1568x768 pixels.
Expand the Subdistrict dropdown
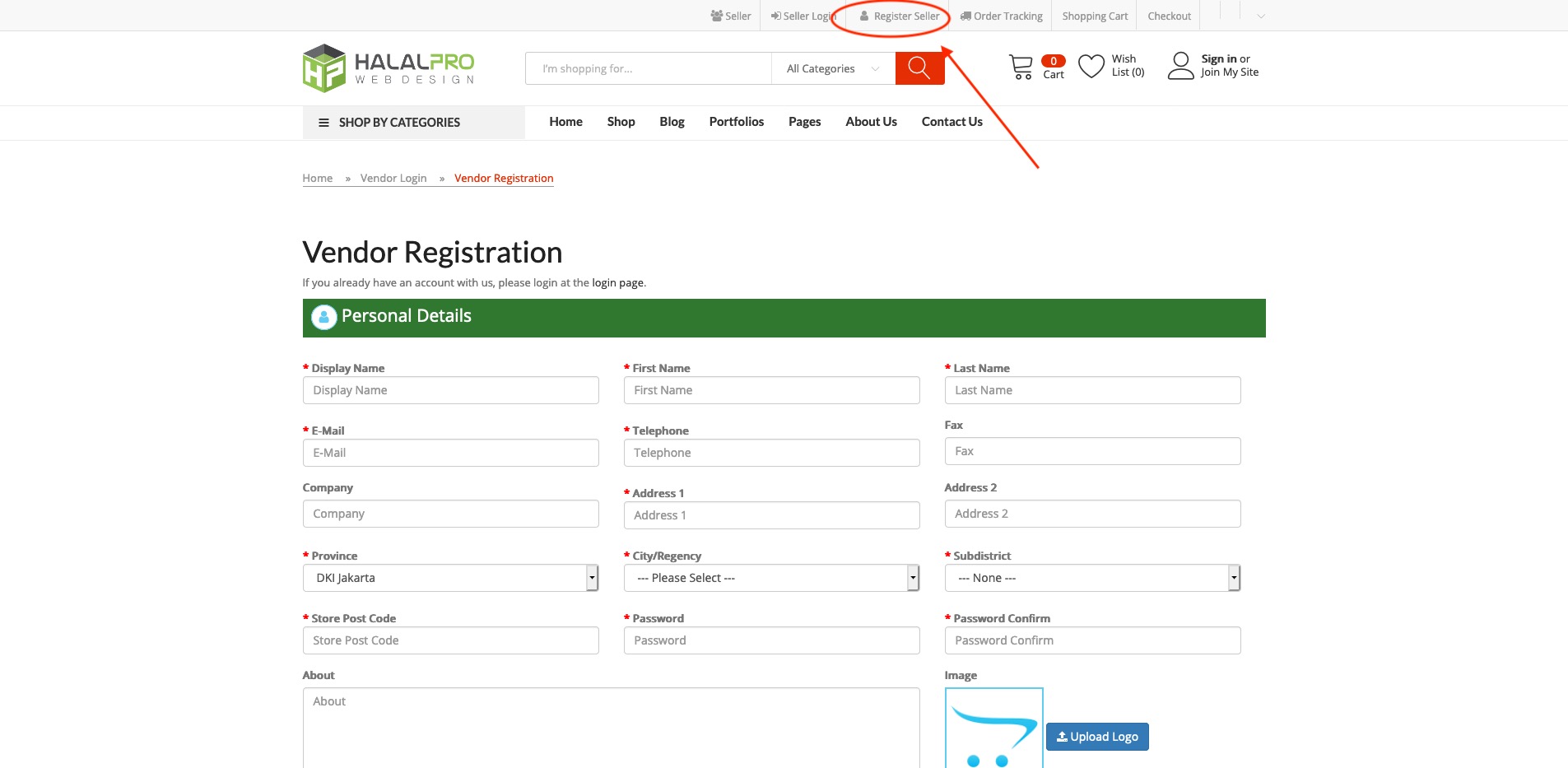point(1091,578)
